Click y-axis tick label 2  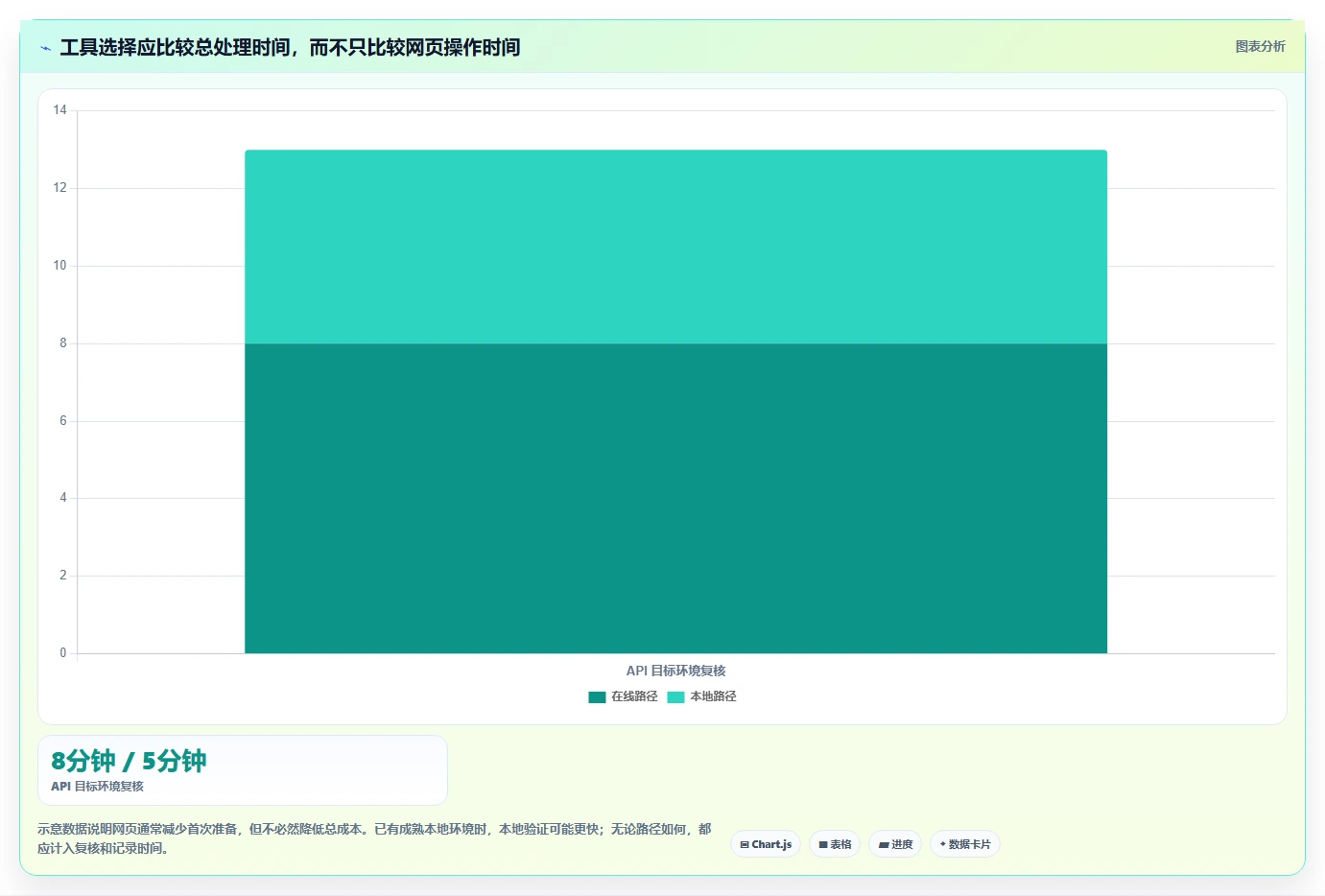point(63,576)
